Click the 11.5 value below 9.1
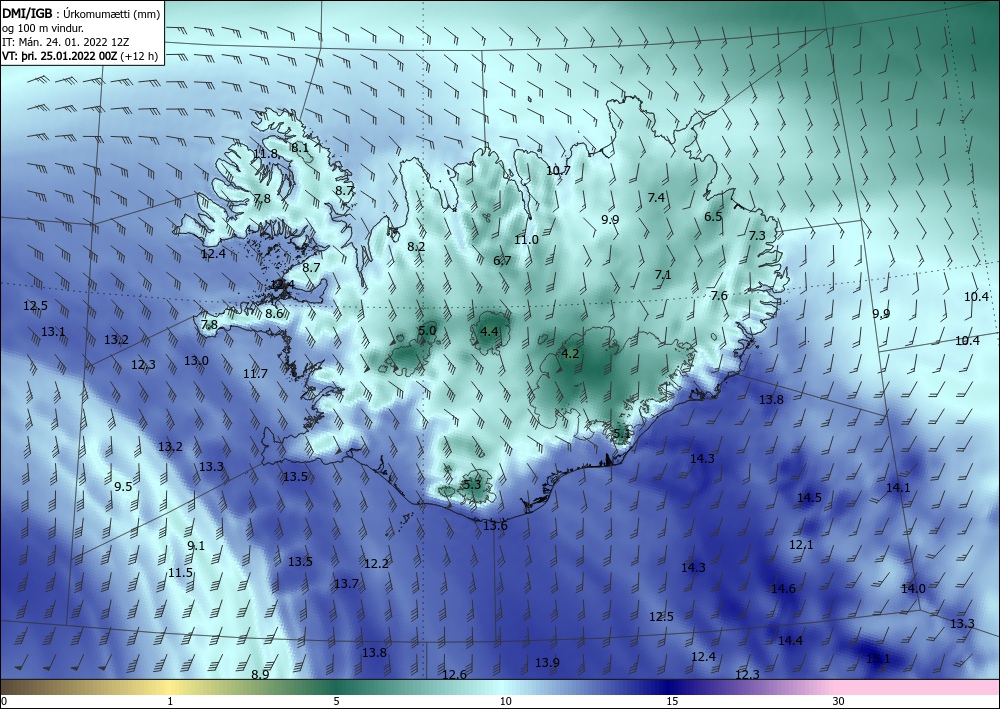 tap(180, 573)
